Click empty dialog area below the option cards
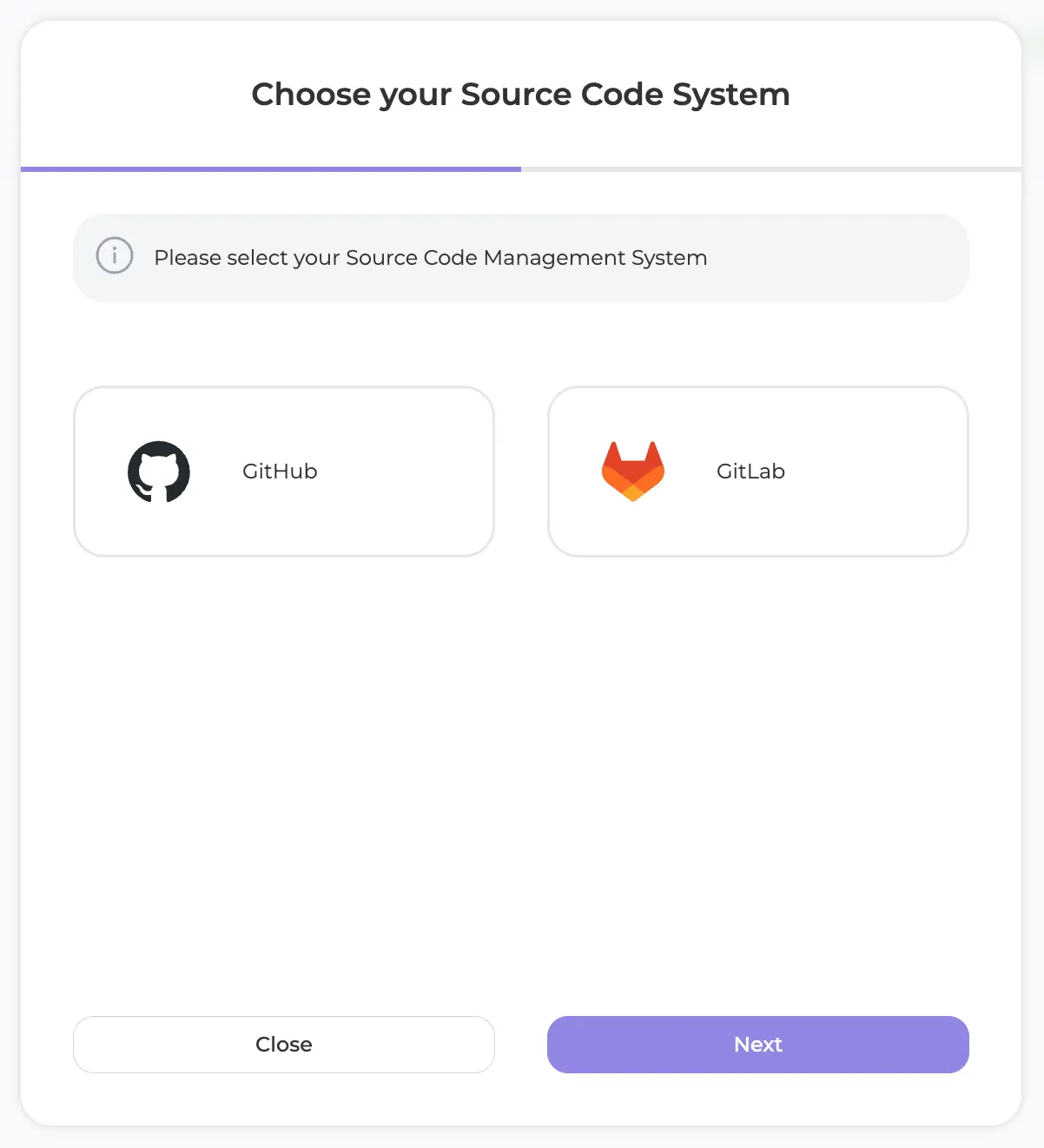This screenshot has width=1044, height=1148. [521, 782]
